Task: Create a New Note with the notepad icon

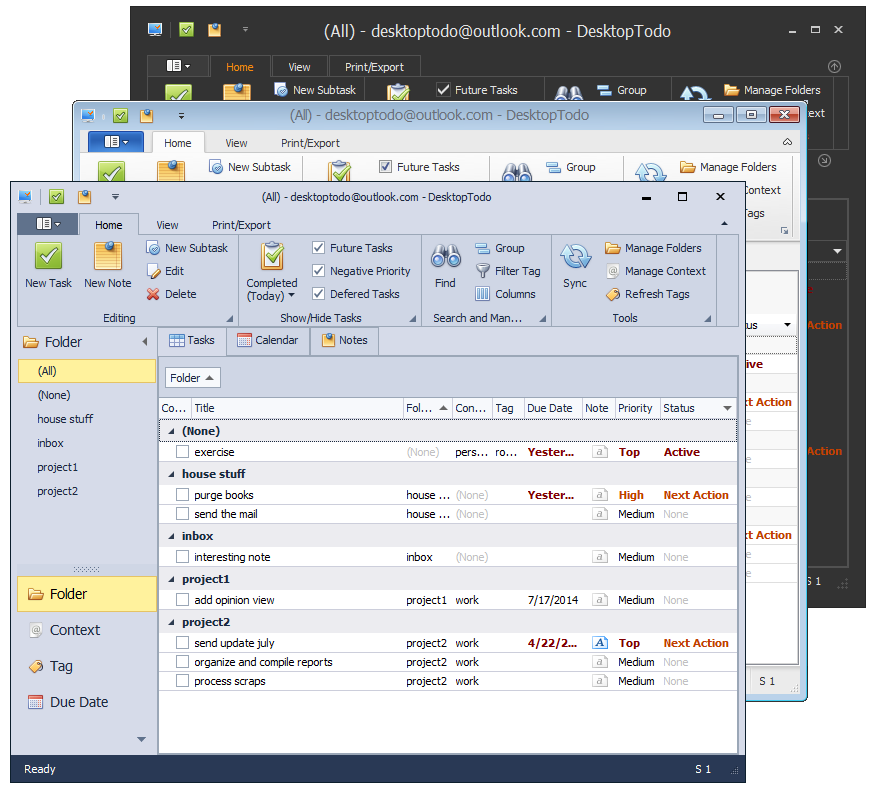Action: [108, 257]
